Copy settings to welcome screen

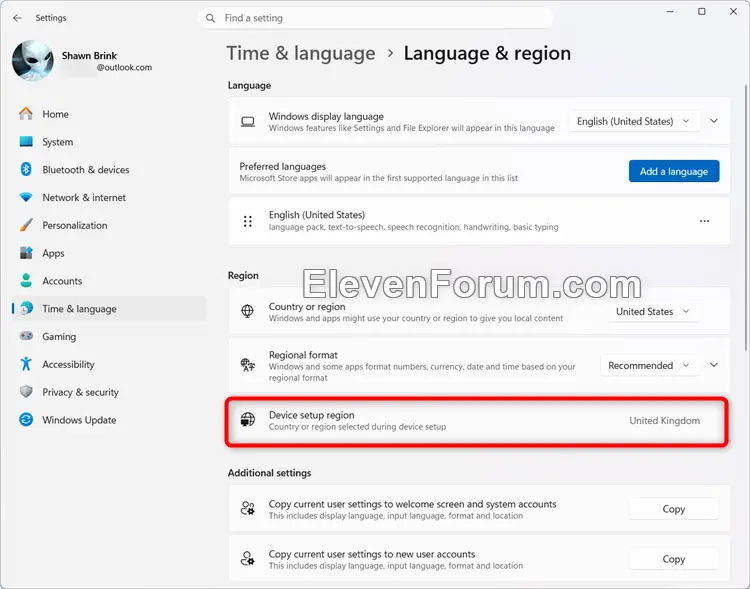pos(673,509)
